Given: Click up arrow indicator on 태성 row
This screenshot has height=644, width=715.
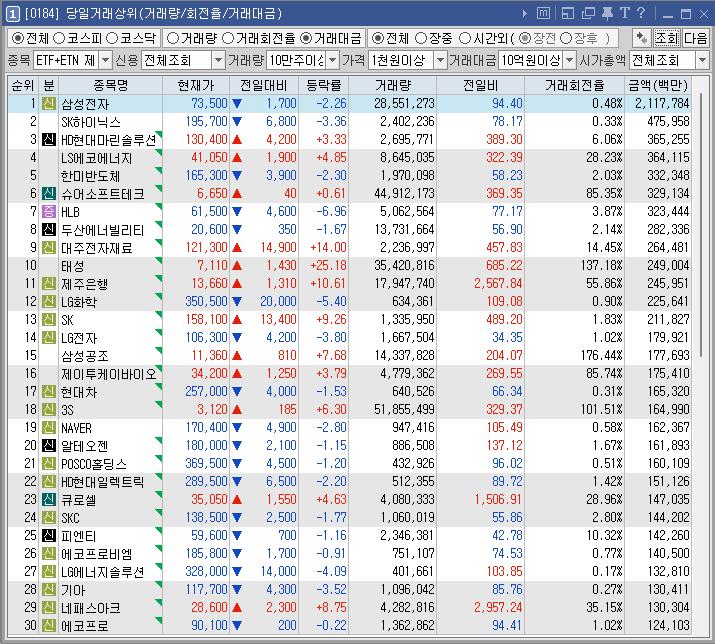Looking at the screenshot, I should pyautogui.click(x=237, y=265).
